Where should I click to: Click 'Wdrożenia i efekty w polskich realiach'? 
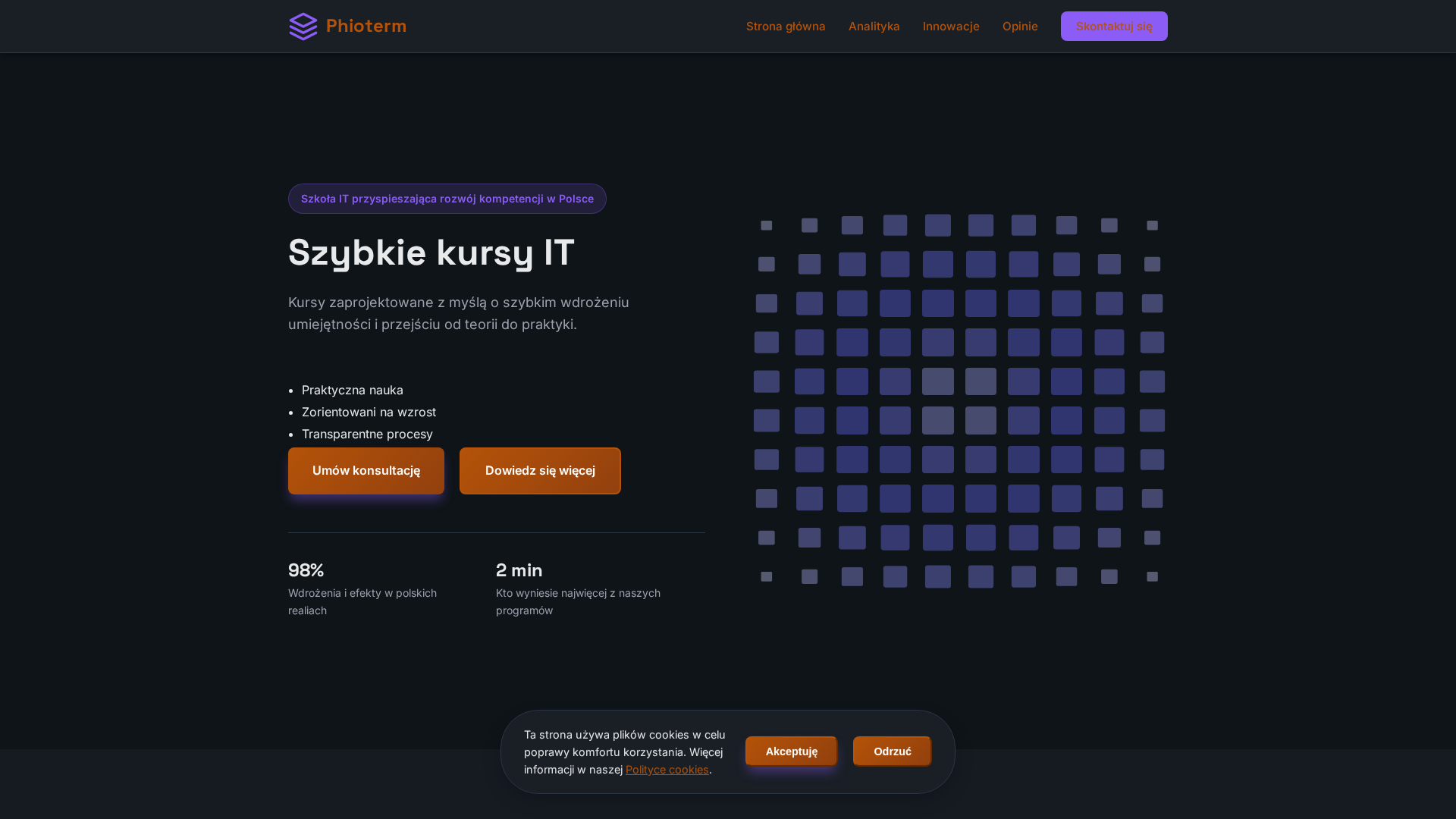362,601
